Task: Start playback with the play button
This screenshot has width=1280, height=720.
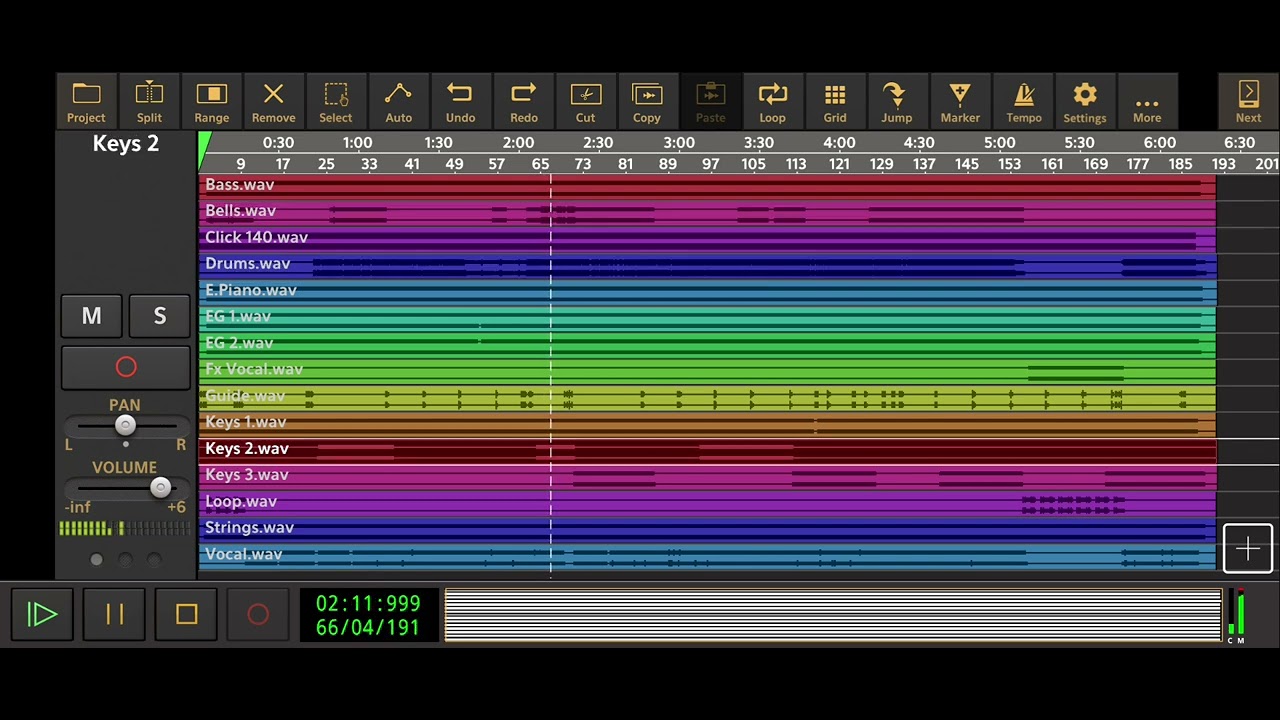Action: pyautogui.click(x=42, y=614)
